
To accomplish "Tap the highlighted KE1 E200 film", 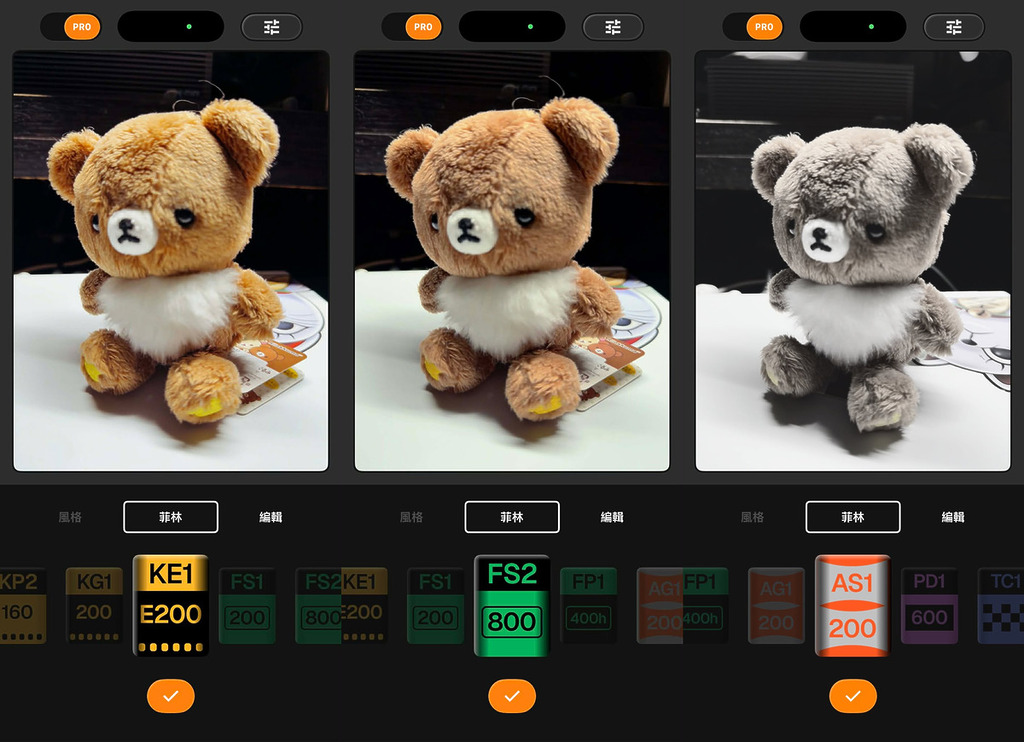I will click(x=171, y=605).
